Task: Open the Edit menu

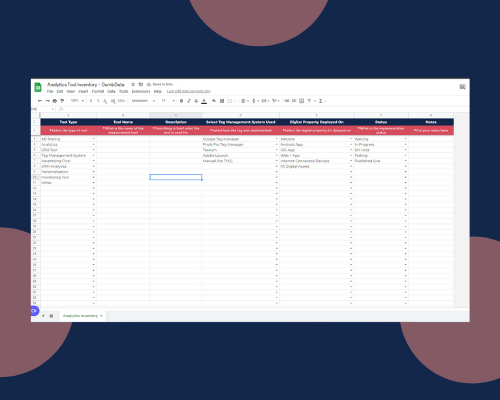Action: point(60,91)
